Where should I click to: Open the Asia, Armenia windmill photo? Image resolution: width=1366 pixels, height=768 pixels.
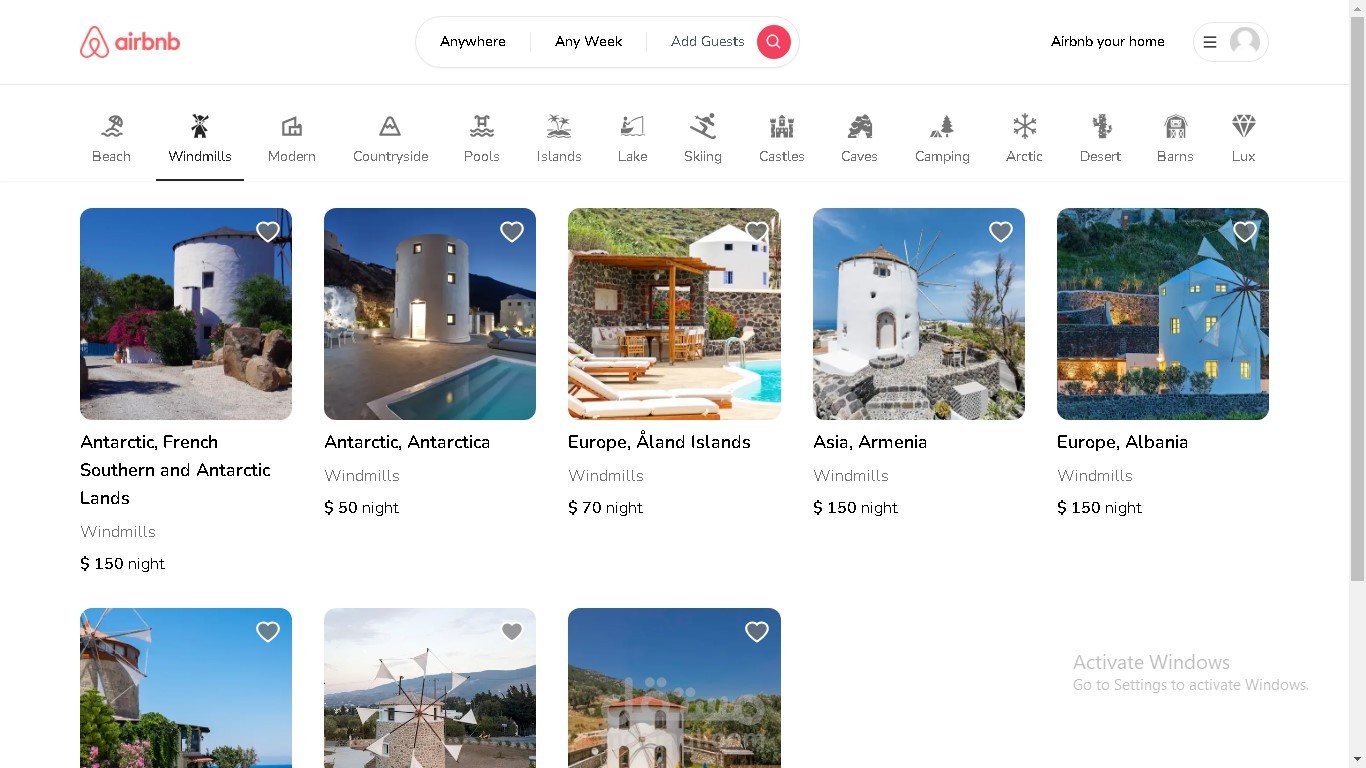pos(919,314)
